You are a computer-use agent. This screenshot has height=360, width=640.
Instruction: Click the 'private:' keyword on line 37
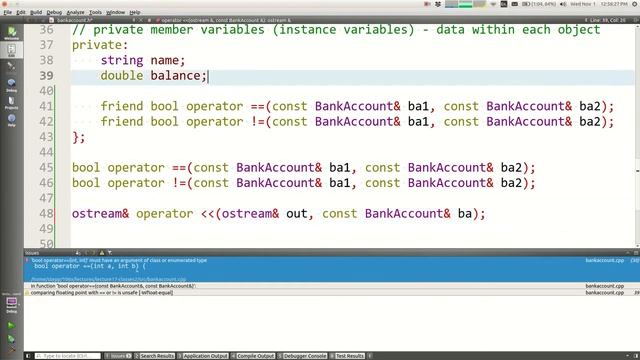(x=100, y=45)
